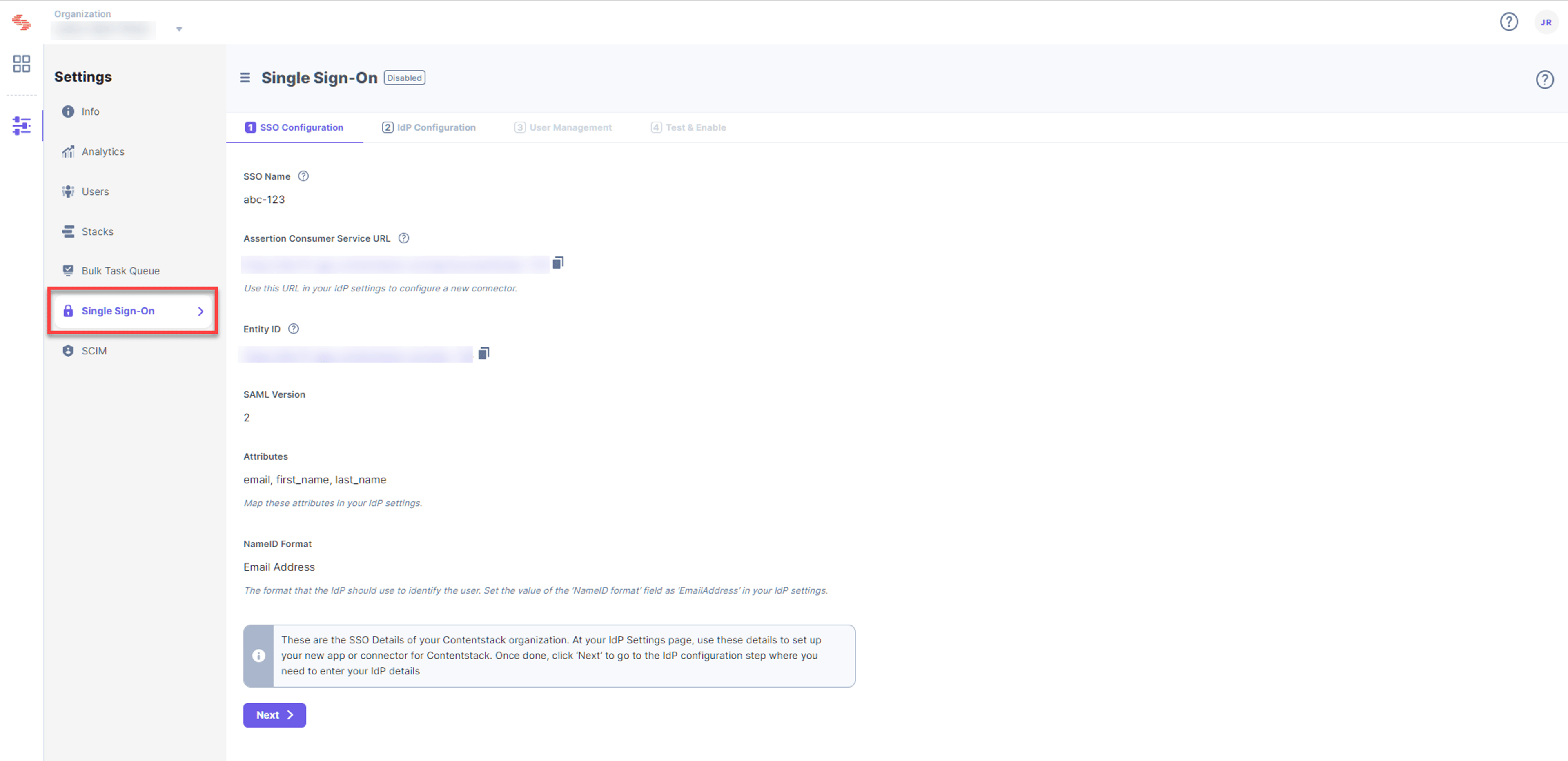This screenshot has height=761, width=1568.
Task: Click the top bar help question icon
Action: coord(1508,22)
